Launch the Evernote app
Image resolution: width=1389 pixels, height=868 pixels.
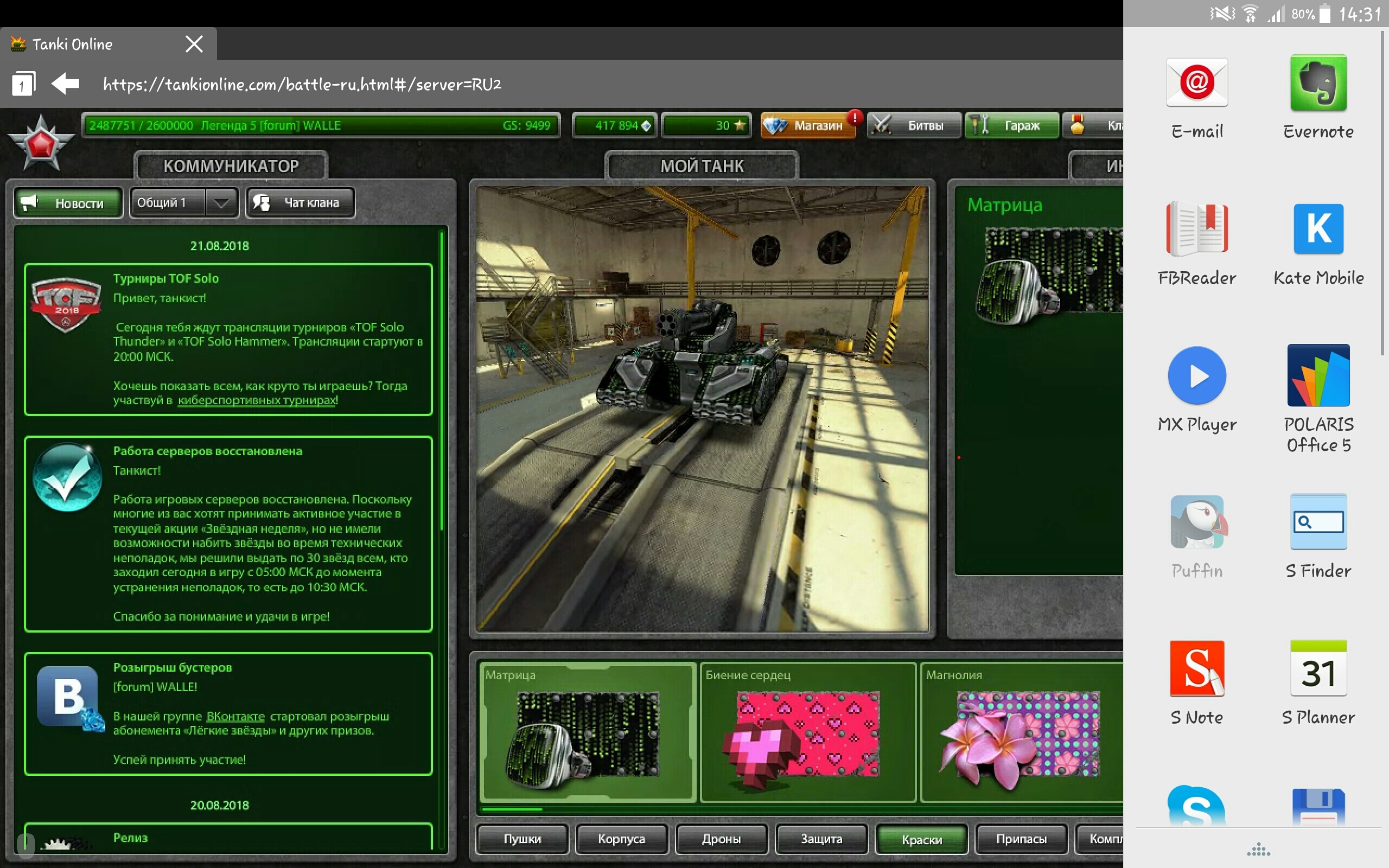coord(1318,98)
